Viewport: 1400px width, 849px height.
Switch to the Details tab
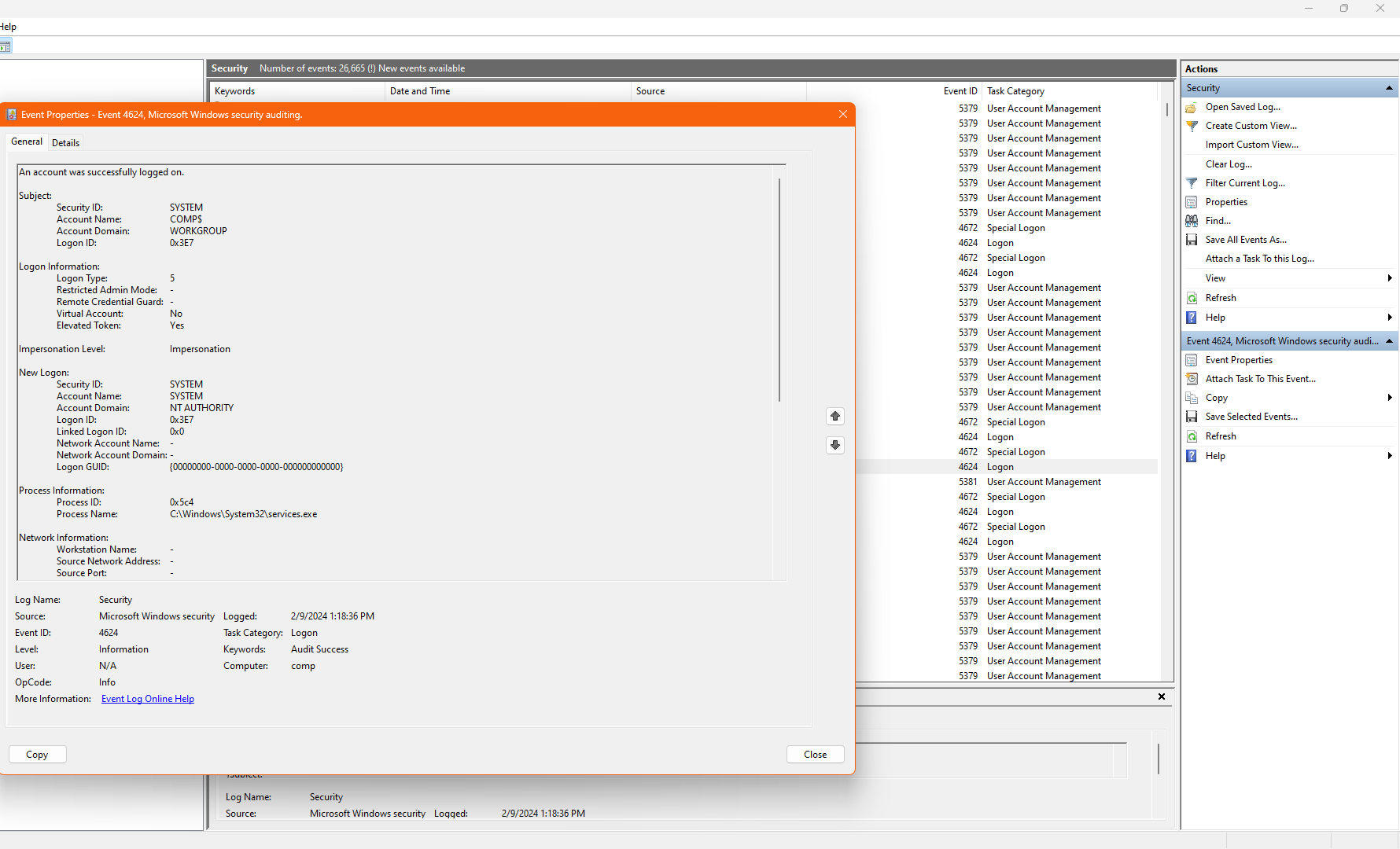point(65,143)
